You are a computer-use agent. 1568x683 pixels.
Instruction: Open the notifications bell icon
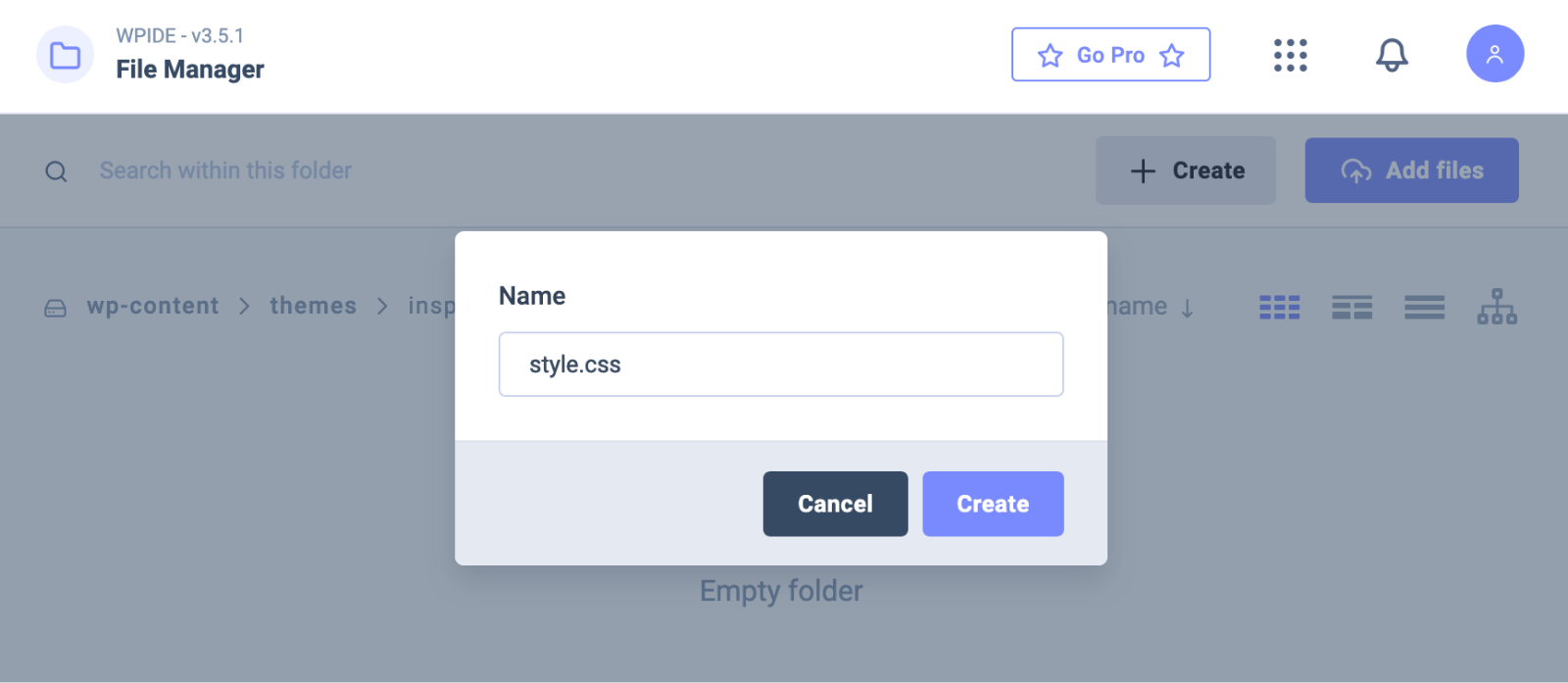[1392, 55]
